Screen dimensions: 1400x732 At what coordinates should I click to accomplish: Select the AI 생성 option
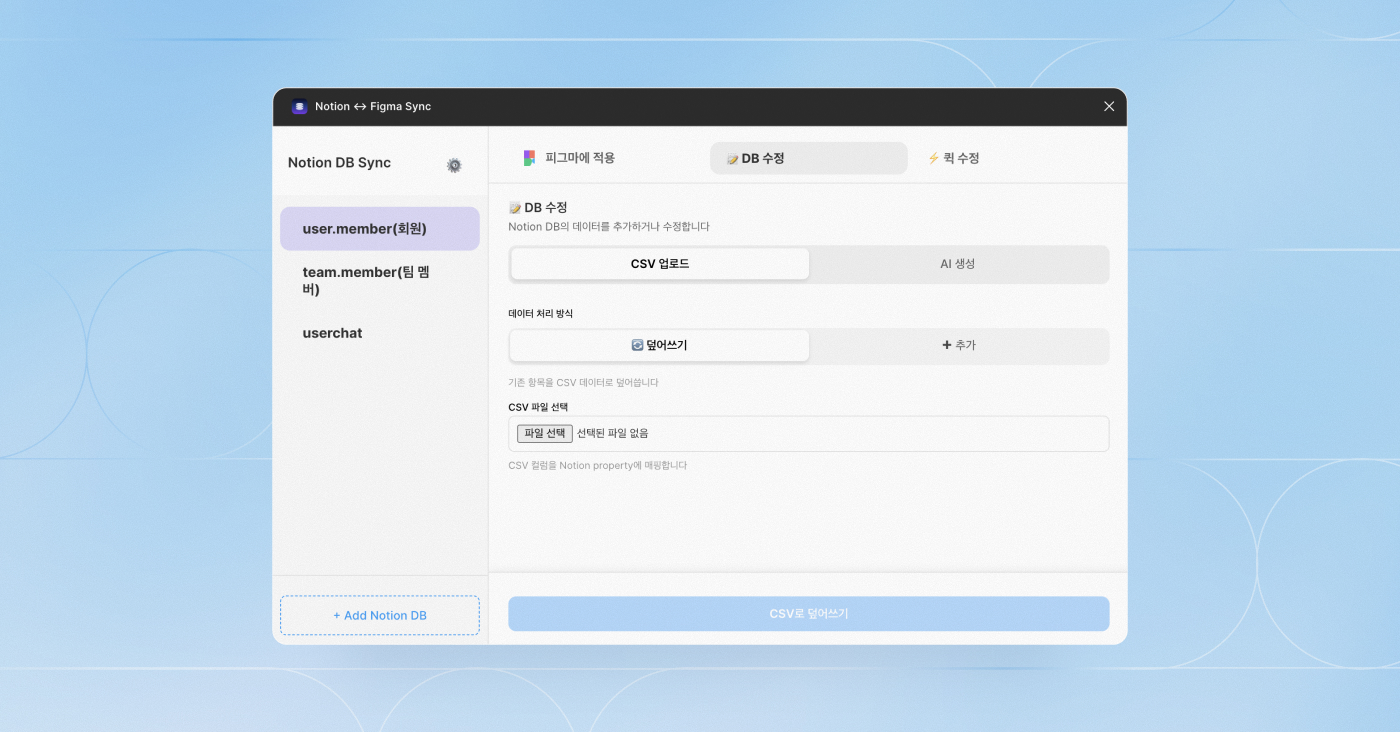pyautogui.click(x=959, y=264)
